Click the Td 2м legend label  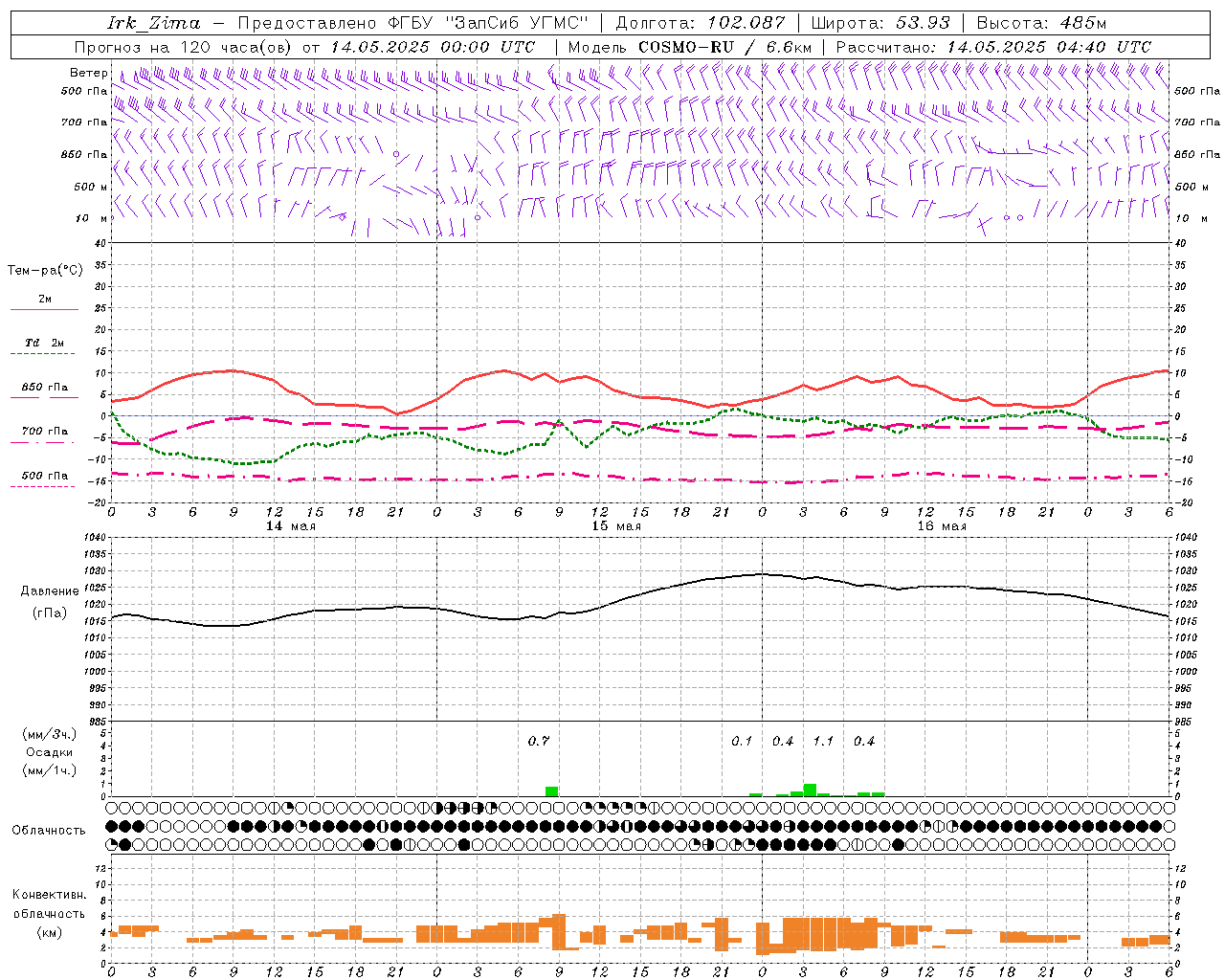click(45, 343)
